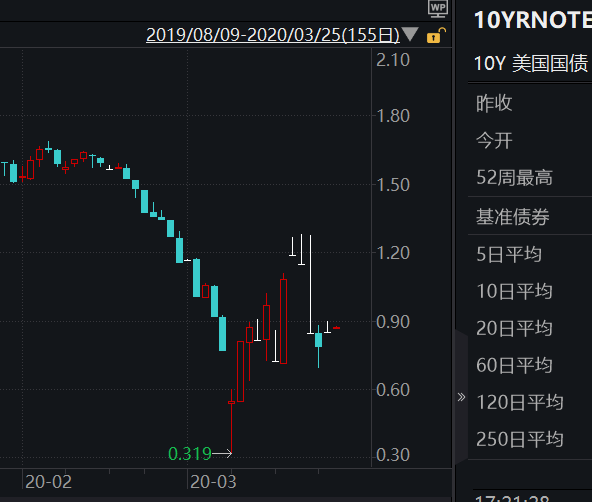Select the 60日平均 row
The height and width of the screenshot is (502, 592).
point(530,365)
